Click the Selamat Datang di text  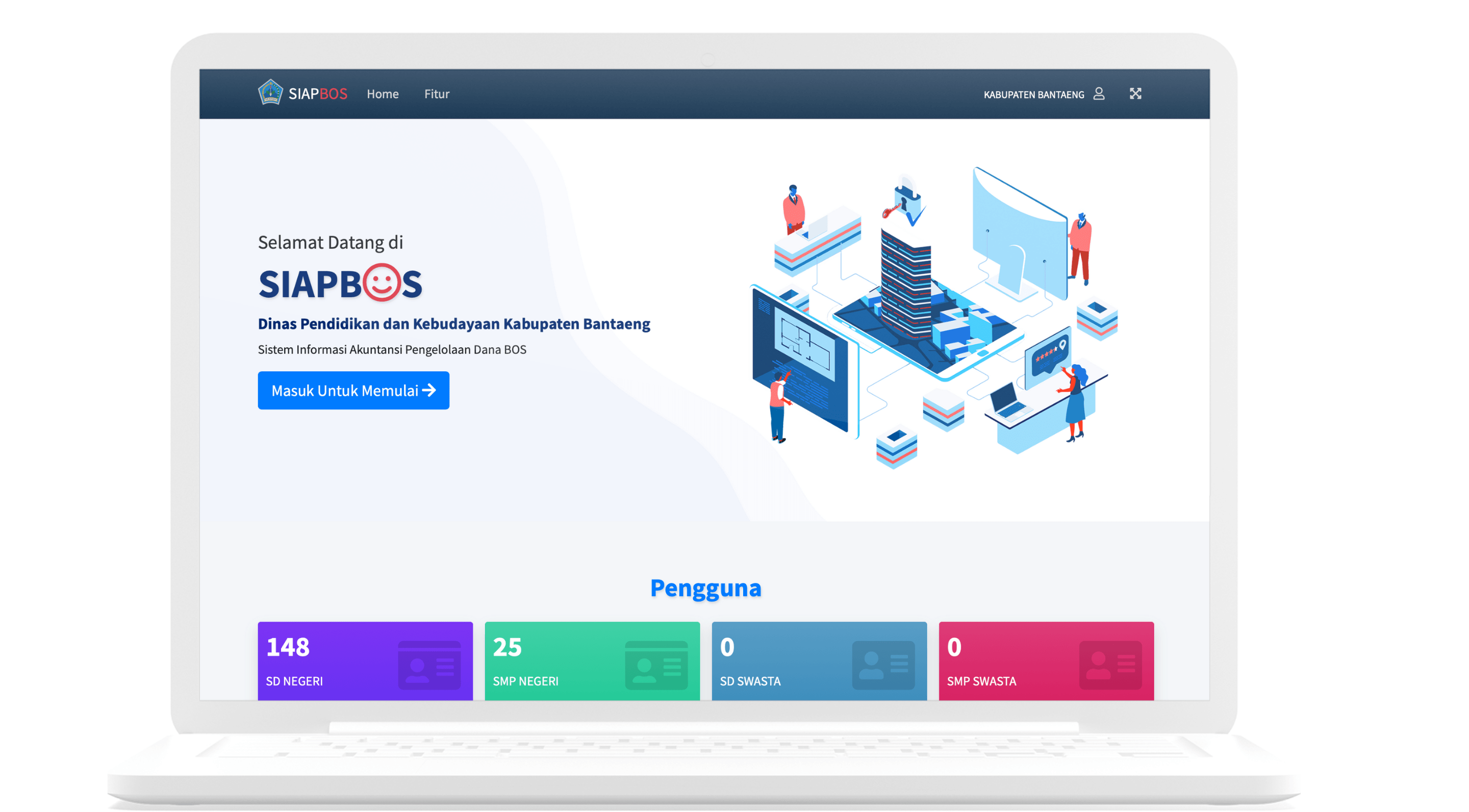pos(331,242)
